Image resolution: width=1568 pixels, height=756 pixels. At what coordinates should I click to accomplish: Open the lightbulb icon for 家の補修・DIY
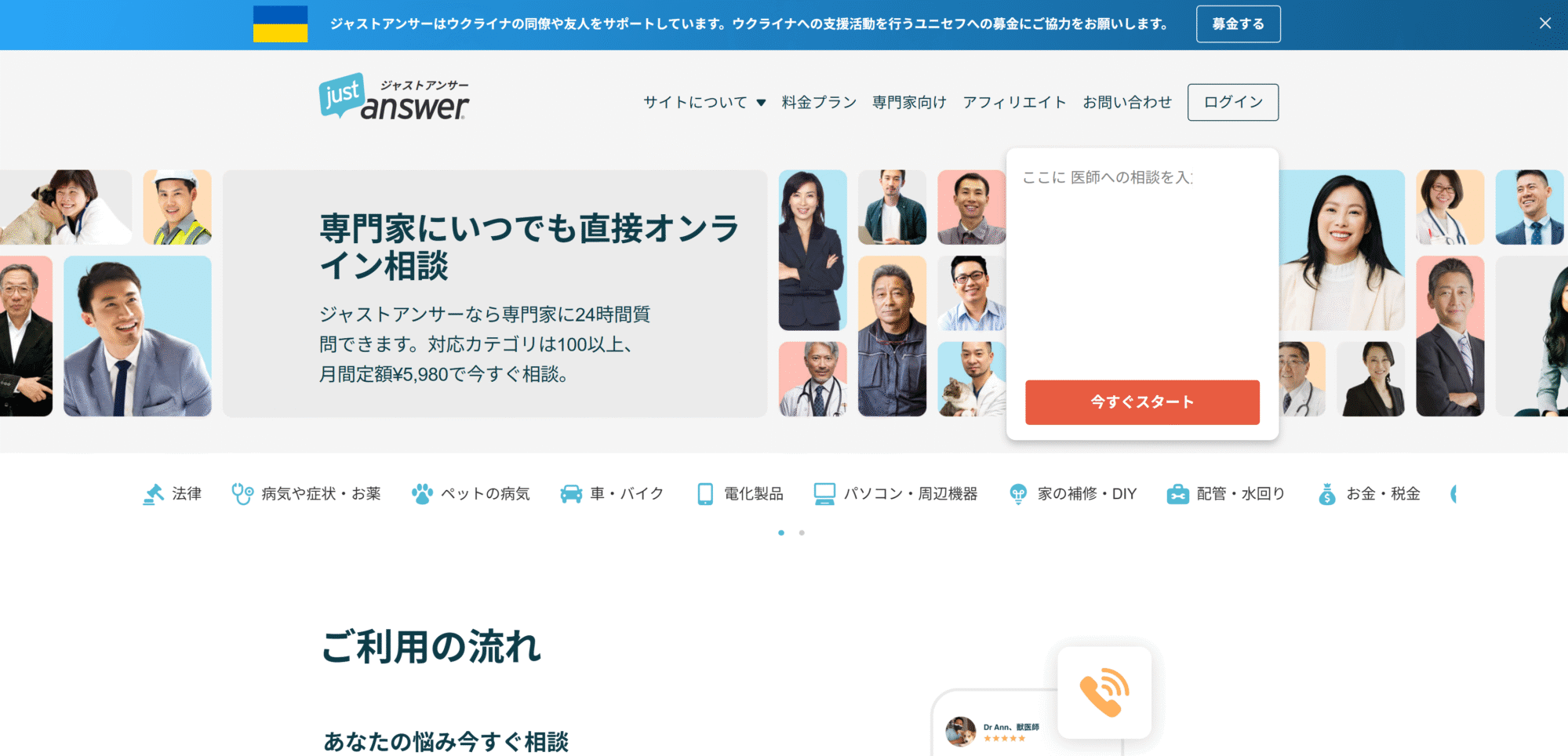coord(1018,494)
